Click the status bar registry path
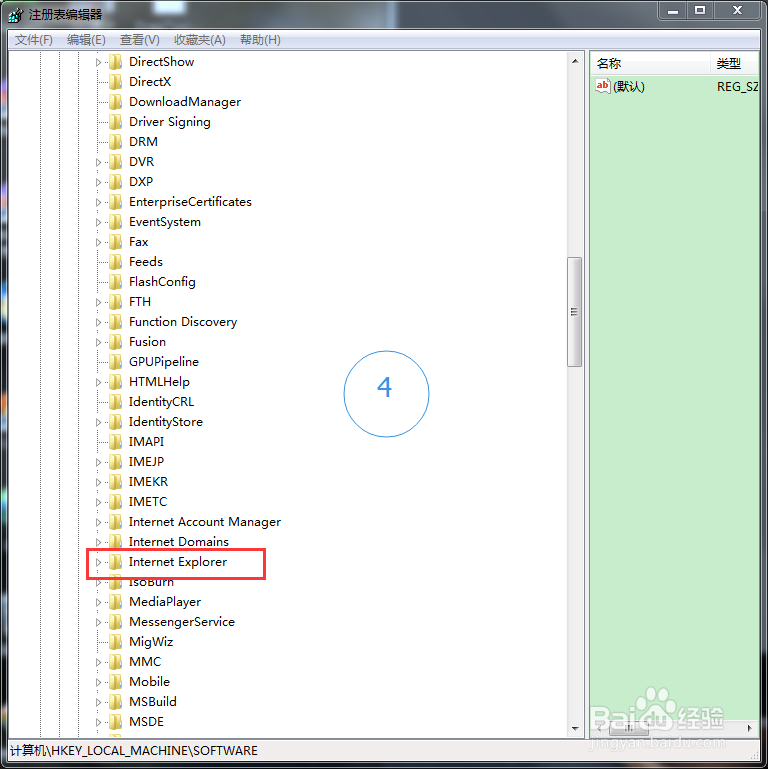 (x=134, y=751)
